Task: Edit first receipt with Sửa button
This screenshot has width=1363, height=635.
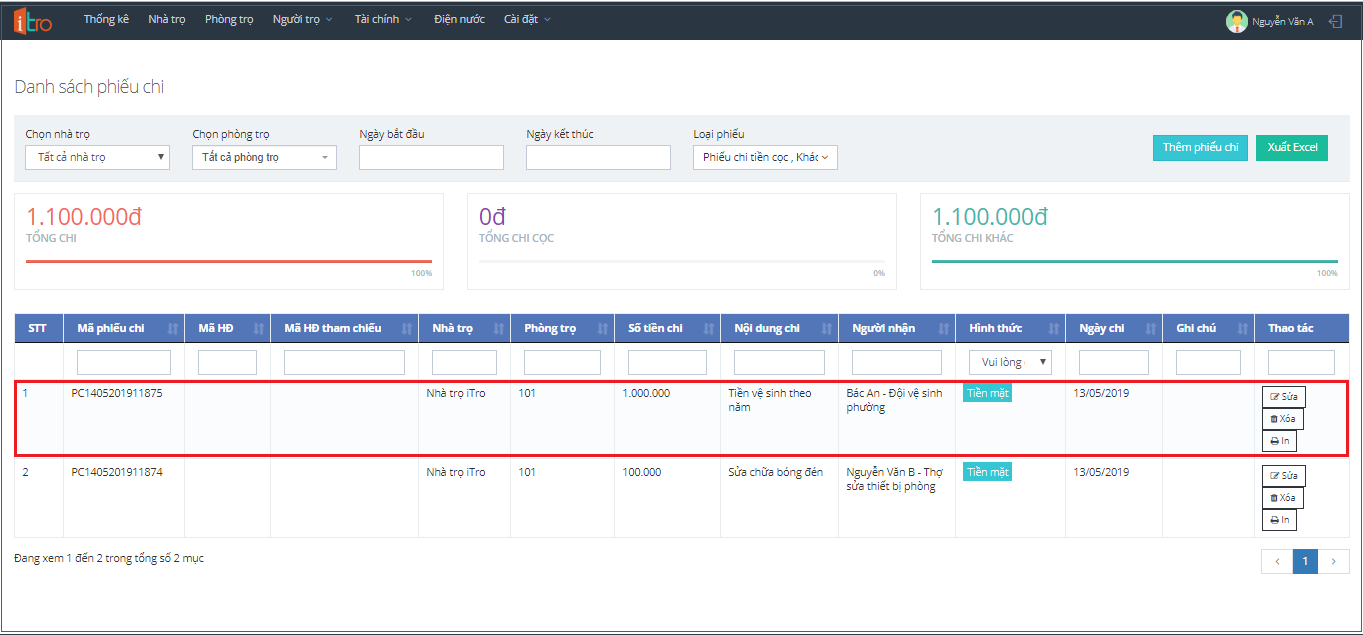Action: point(1283,396)
